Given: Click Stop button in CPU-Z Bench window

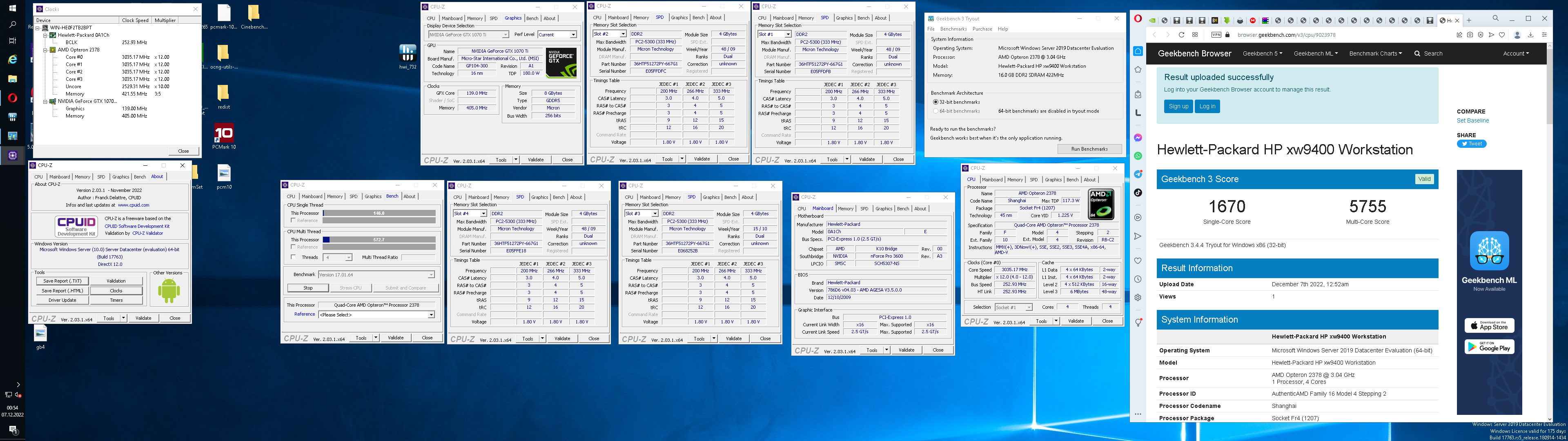Looking at the screenshot, I should pos(308,288).
